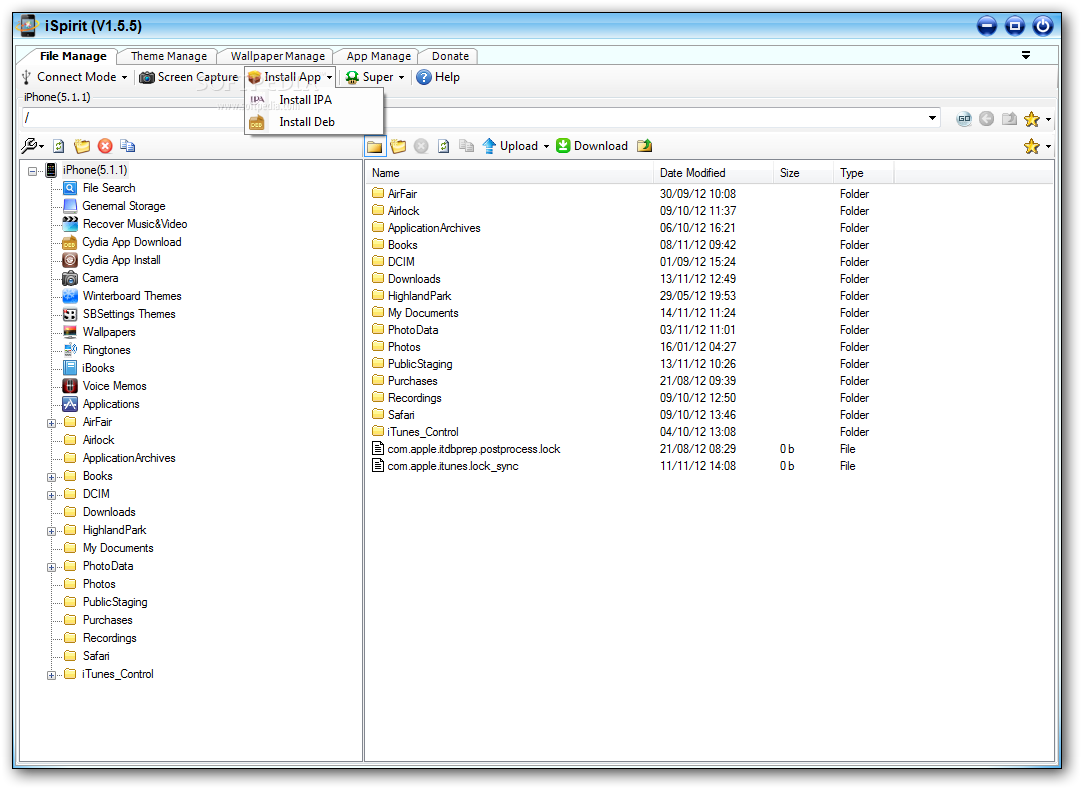Click the export folder icon after Download
This screenshot has height=789, width=1082.
[x=645, y=146]
